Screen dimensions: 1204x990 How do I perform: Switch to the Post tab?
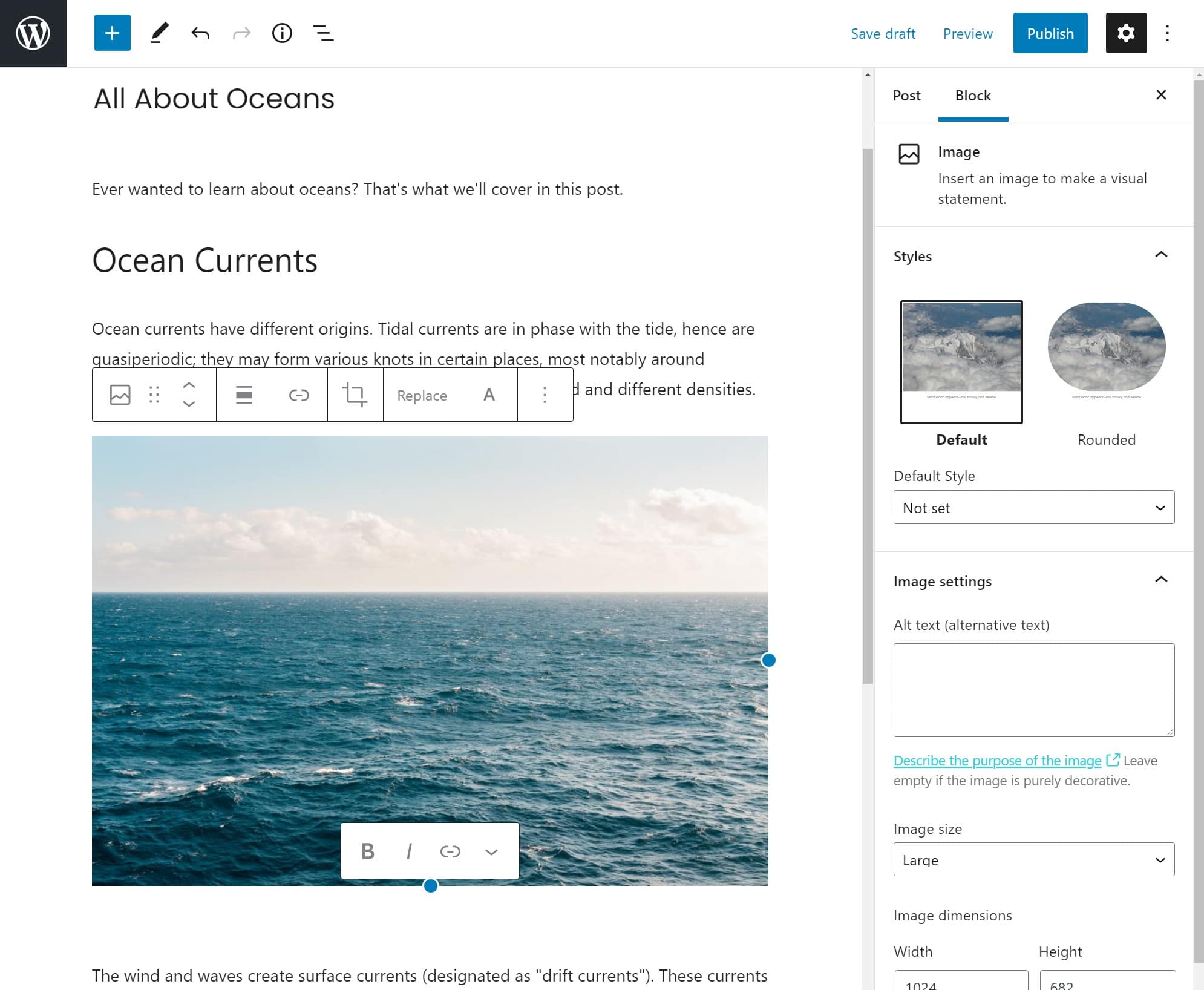point(906,96)
